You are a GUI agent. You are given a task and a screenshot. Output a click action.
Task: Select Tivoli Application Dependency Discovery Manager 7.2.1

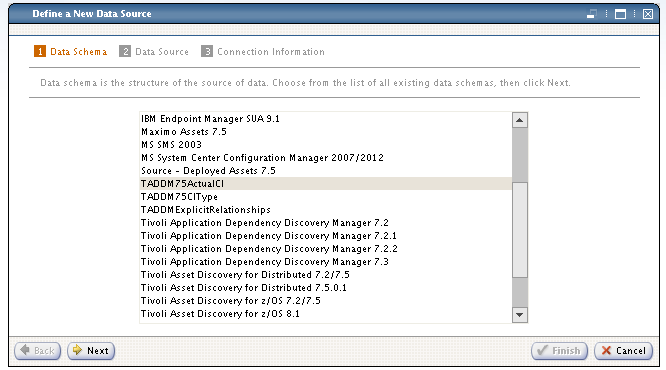point(325,236)
